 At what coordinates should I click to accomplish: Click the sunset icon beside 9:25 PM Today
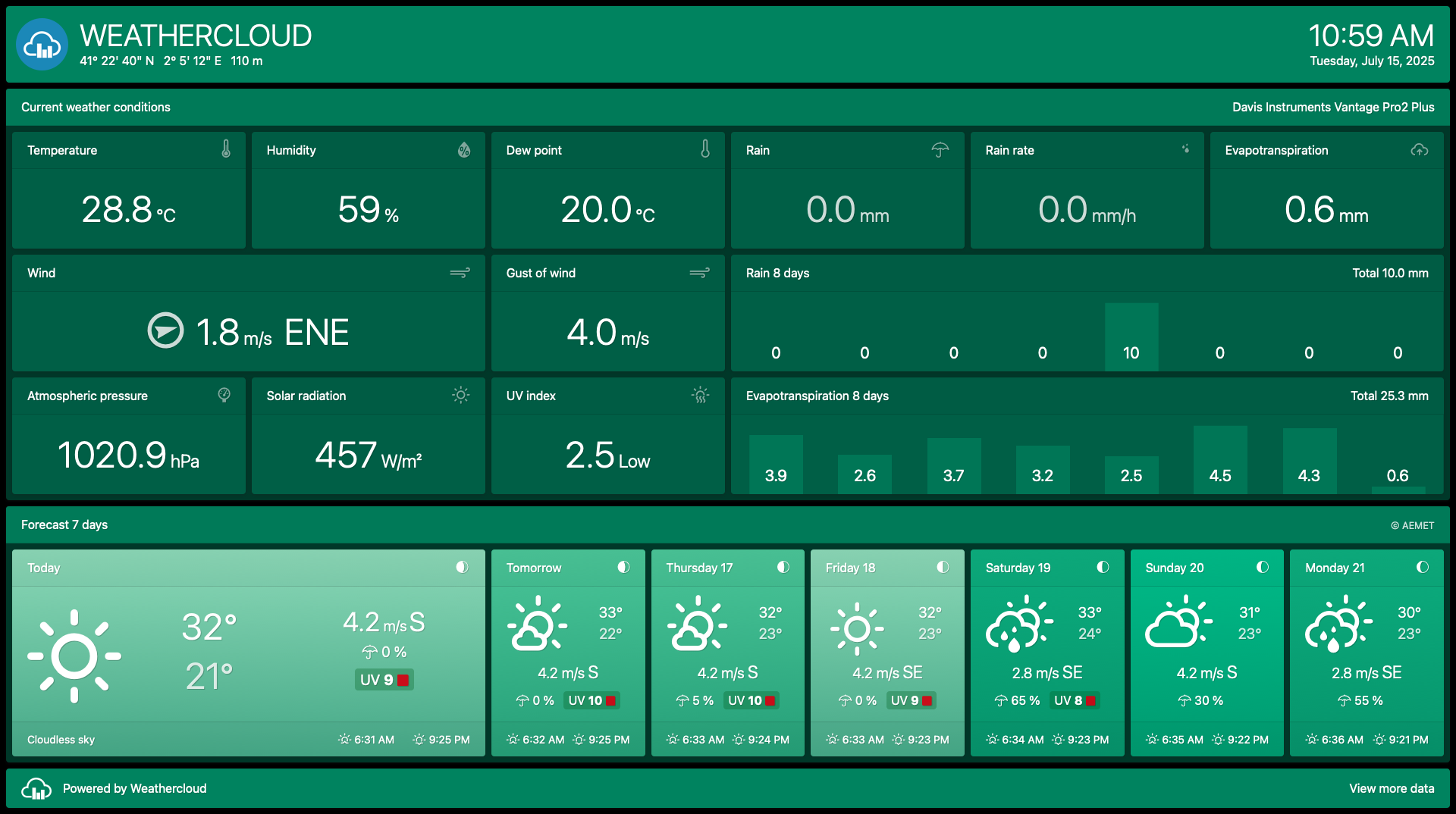[419, 739]
